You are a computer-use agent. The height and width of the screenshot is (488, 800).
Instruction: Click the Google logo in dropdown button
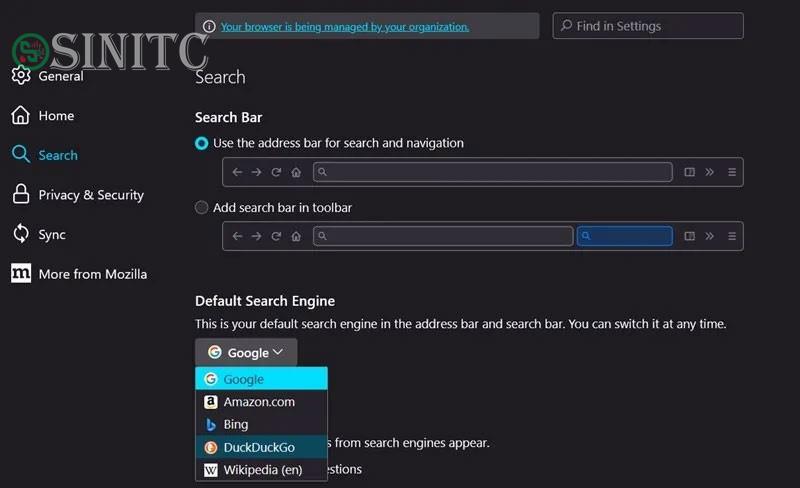coord(215,352)
